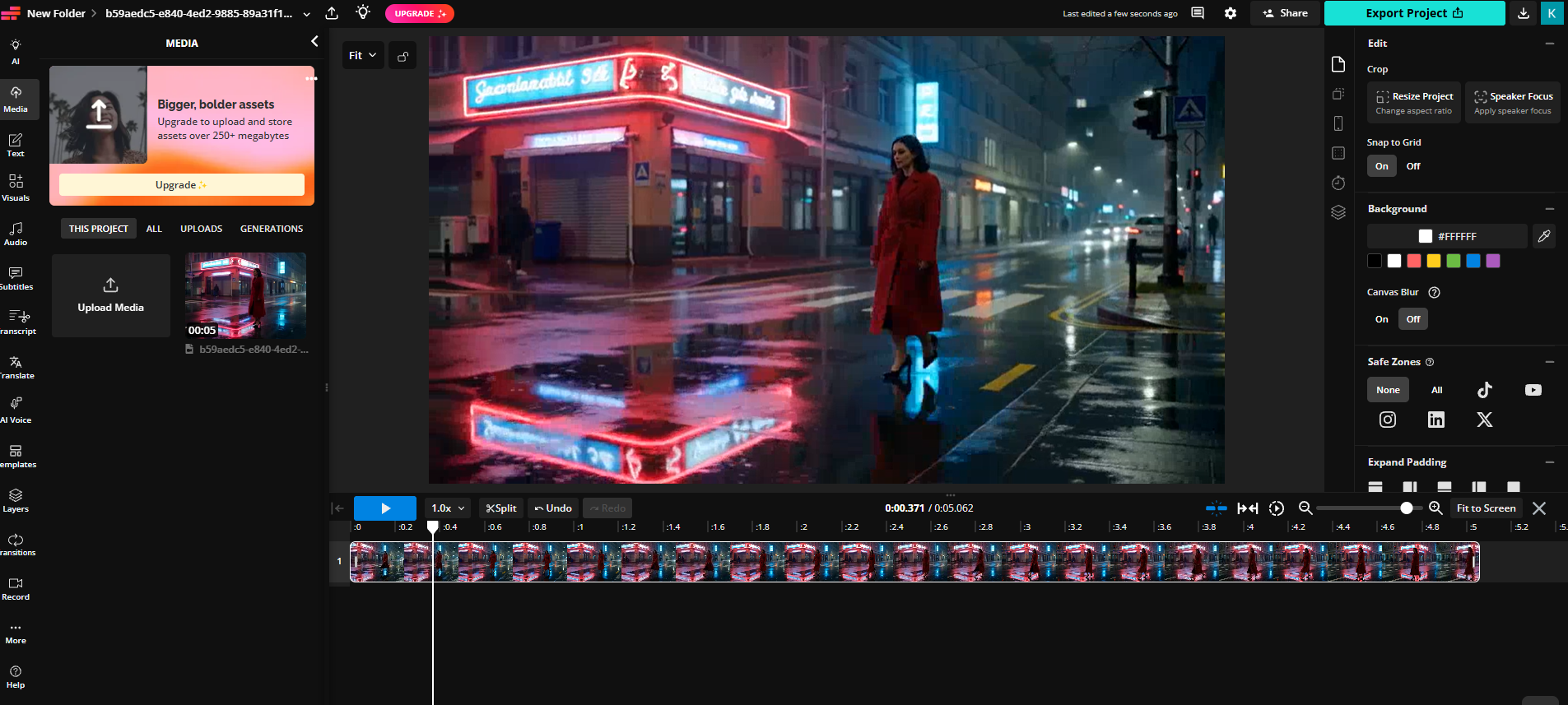Open the Transitions panel in sidebar
This screenshot has height=705, width=1568.
coord(16,545)
